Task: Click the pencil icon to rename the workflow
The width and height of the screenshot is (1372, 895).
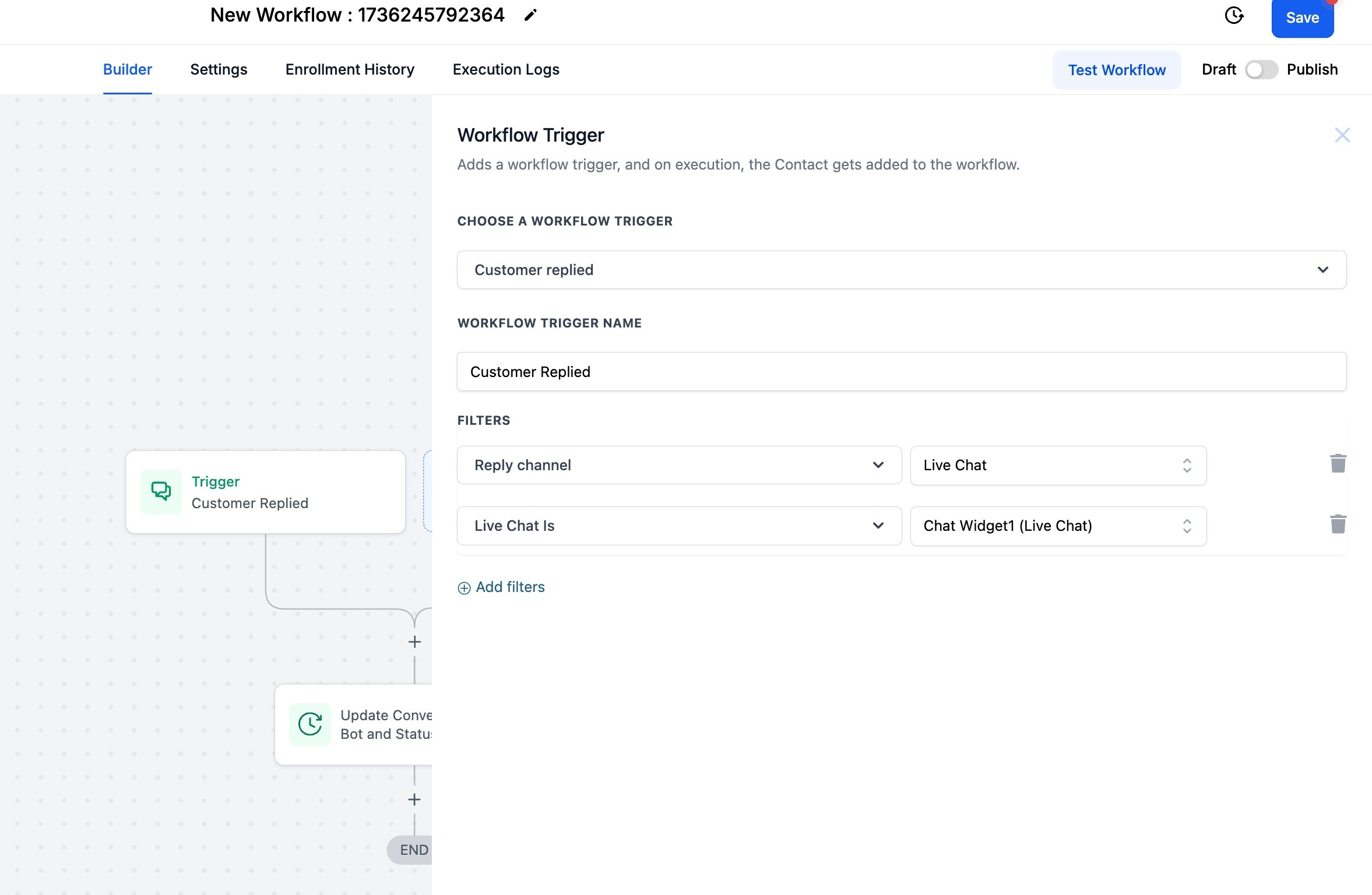Action: click(x=530, y=15)
